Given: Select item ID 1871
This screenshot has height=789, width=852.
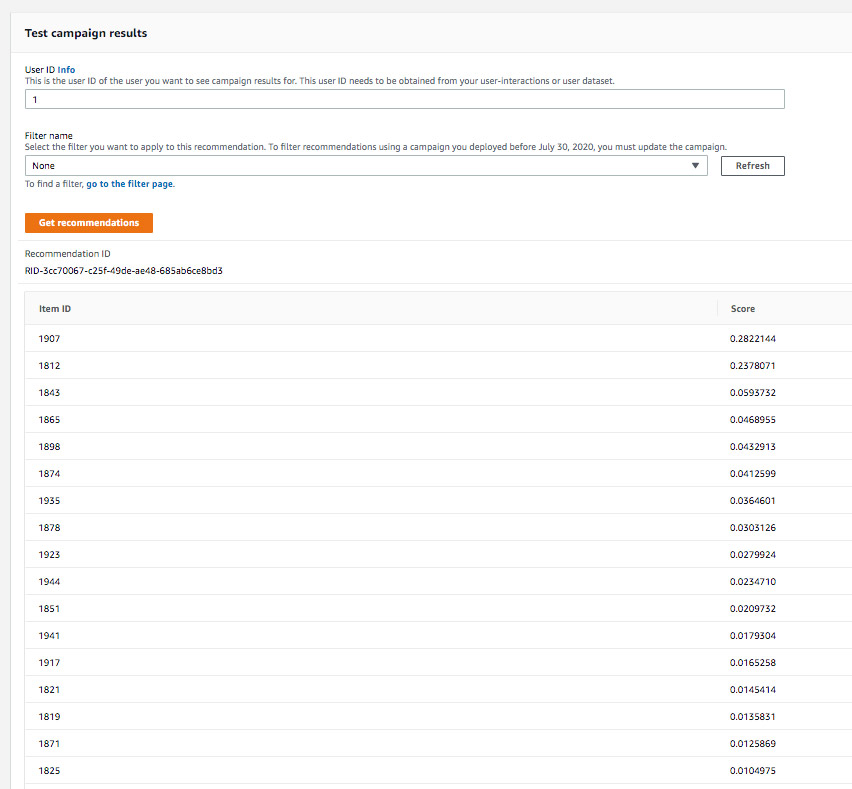Looking at the screenshot, I should pyautogui.click(x=49, y=743).
